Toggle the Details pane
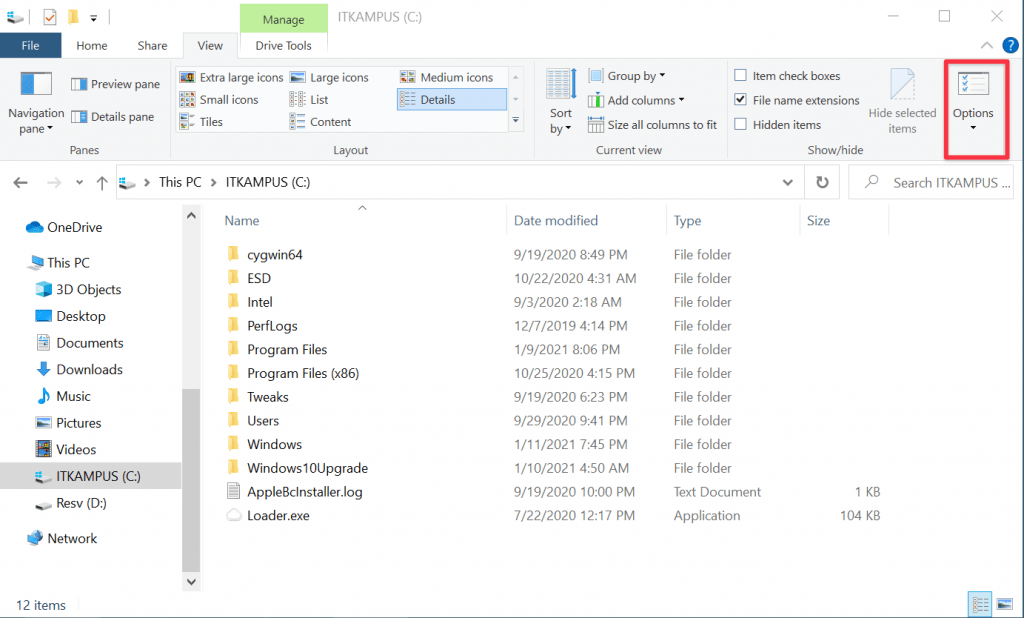 pyautogui.click(x=113, y=117)
